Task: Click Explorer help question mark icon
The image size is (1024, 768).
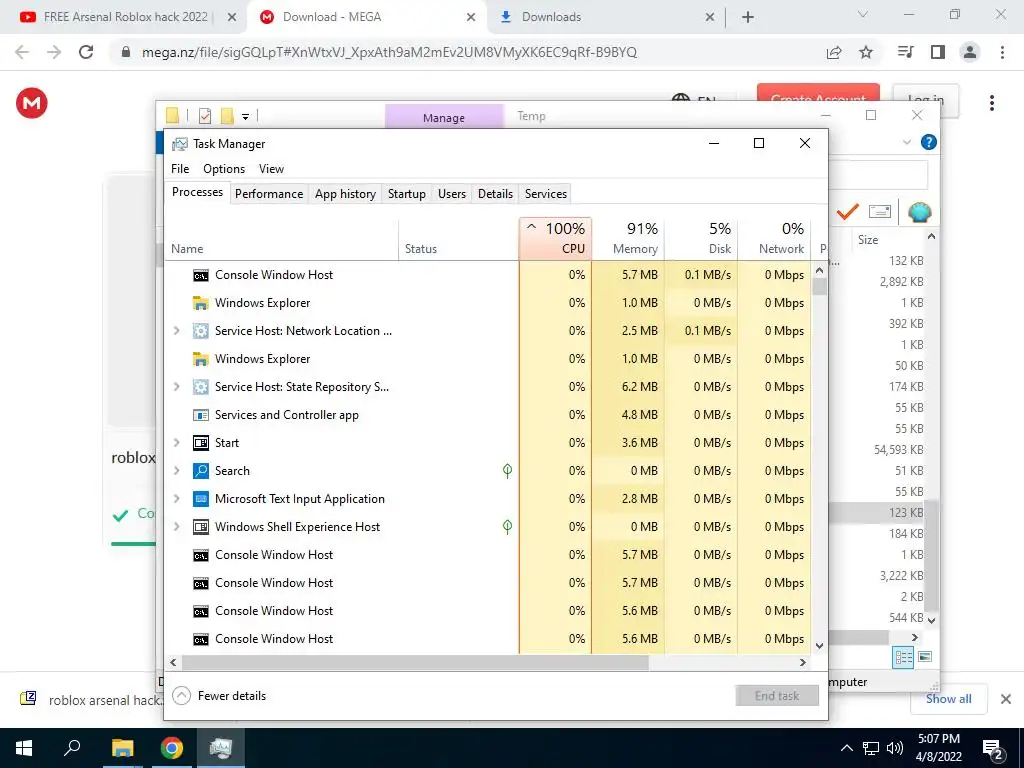Action: tap(928, 142)
